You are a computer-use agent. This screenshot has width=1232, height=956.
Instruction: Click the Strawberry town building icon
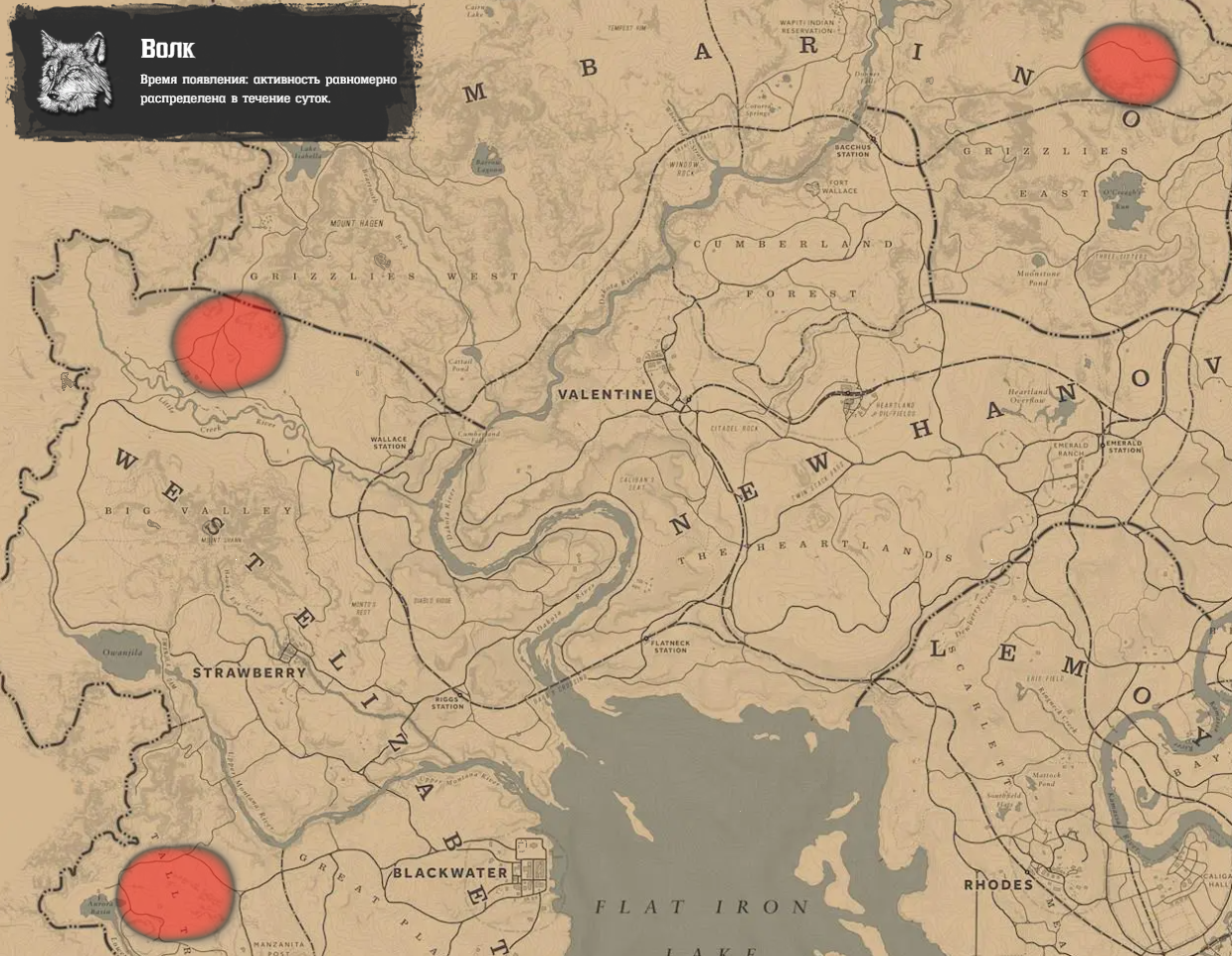coord(290,653)
